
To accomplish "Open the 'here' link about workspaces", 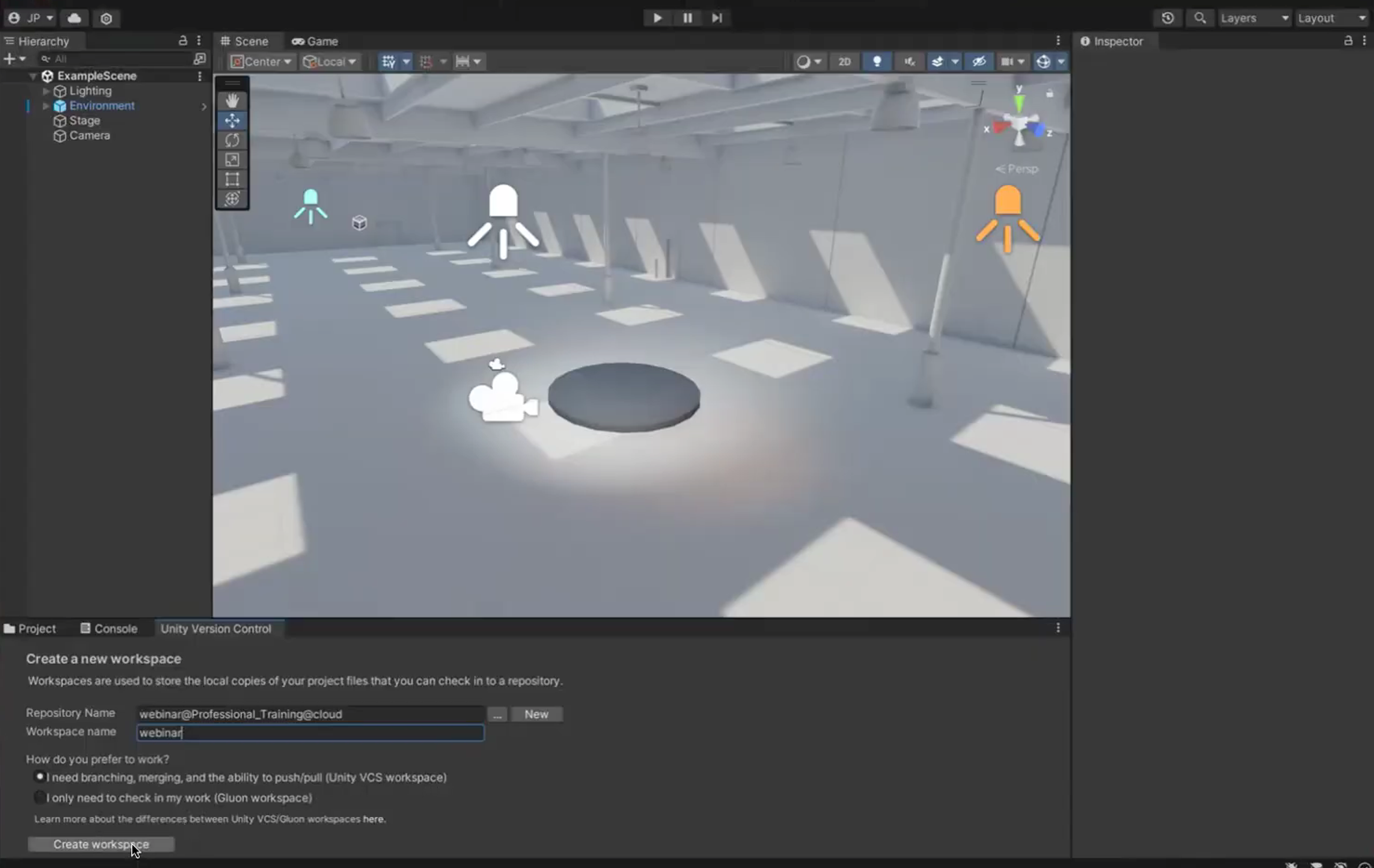I will [374, 819].
